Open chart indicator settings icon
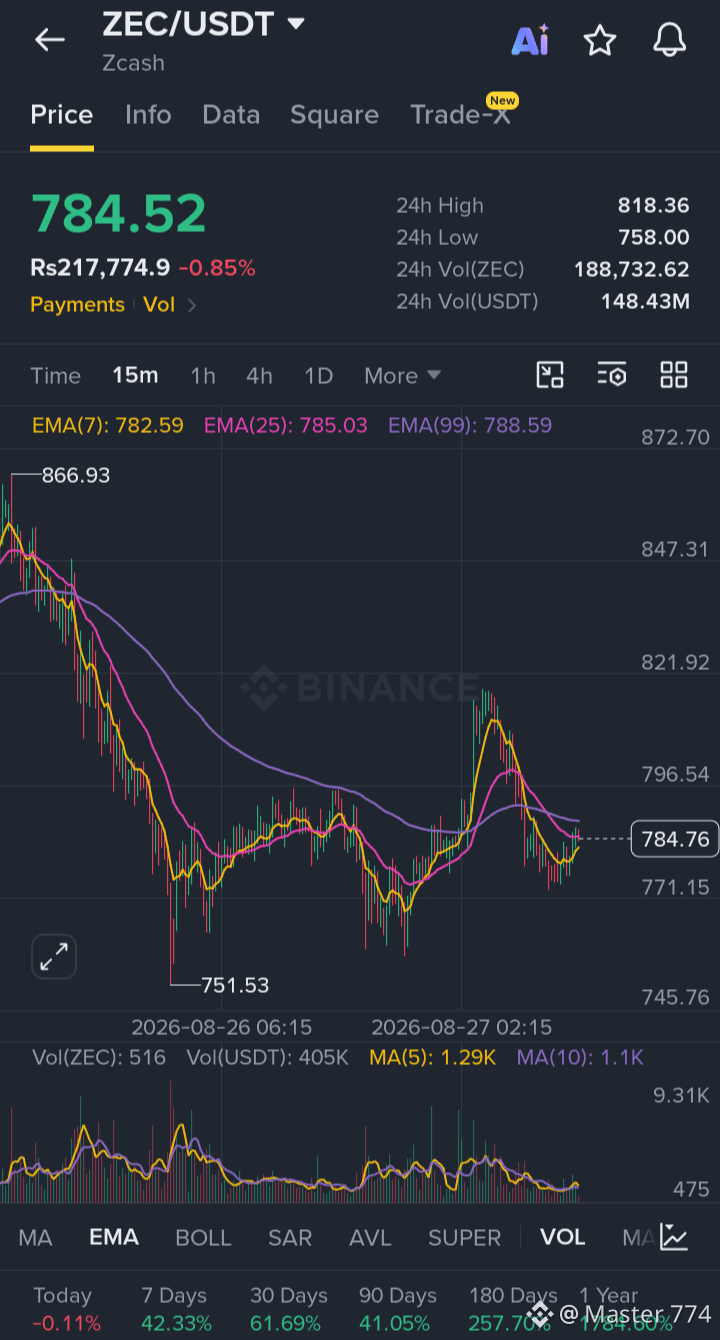720x1340 pixels. click(612, 375)
